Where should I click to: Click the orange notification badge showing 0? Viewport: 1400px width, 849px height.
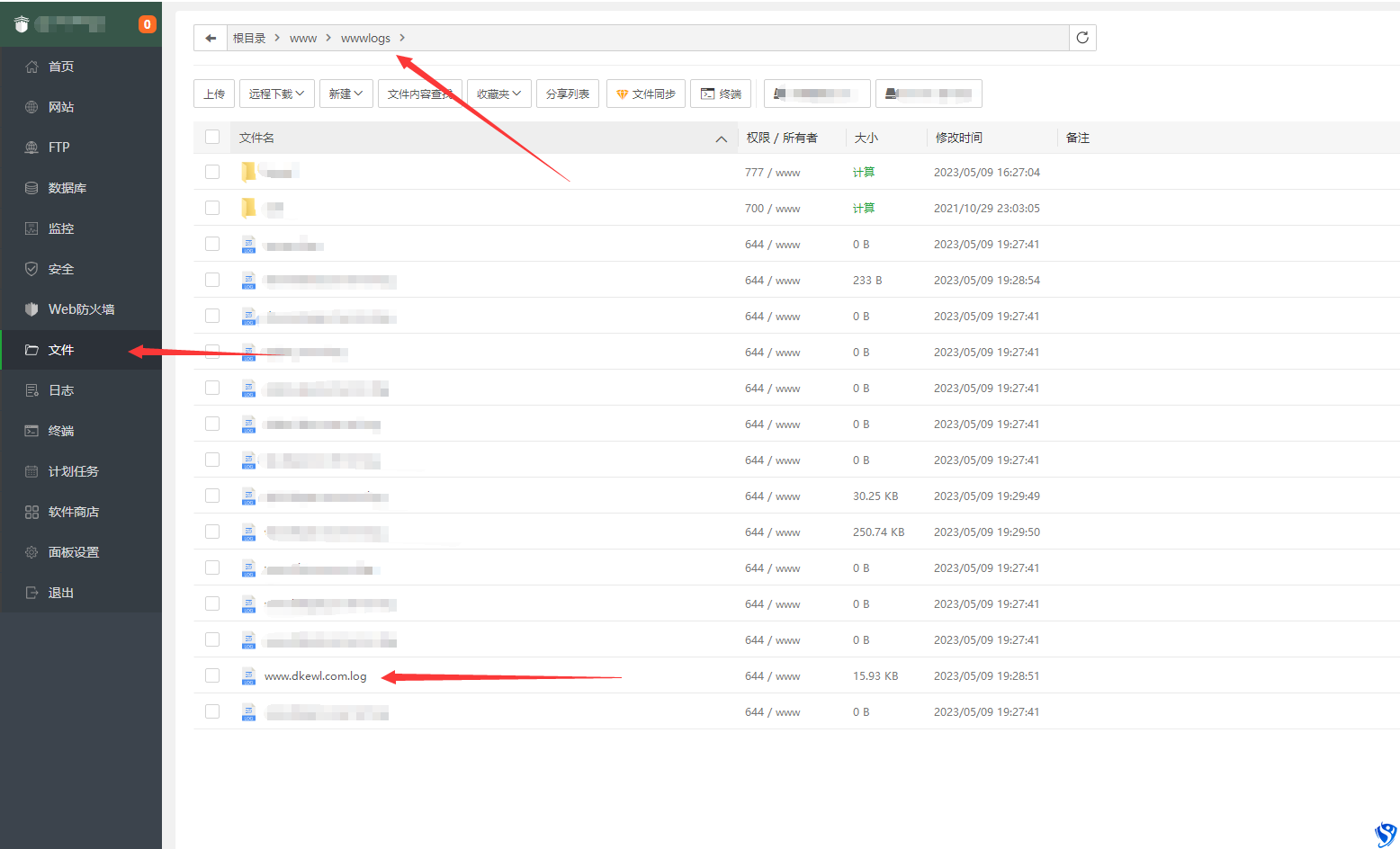click(x=147, y=24)
